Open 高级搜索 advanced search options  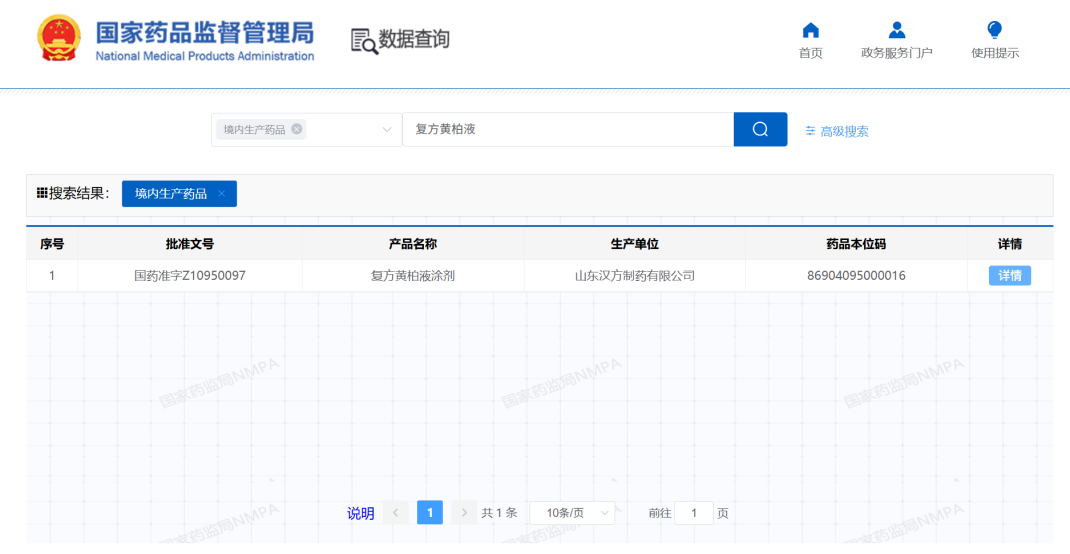[x=837, y=131]
